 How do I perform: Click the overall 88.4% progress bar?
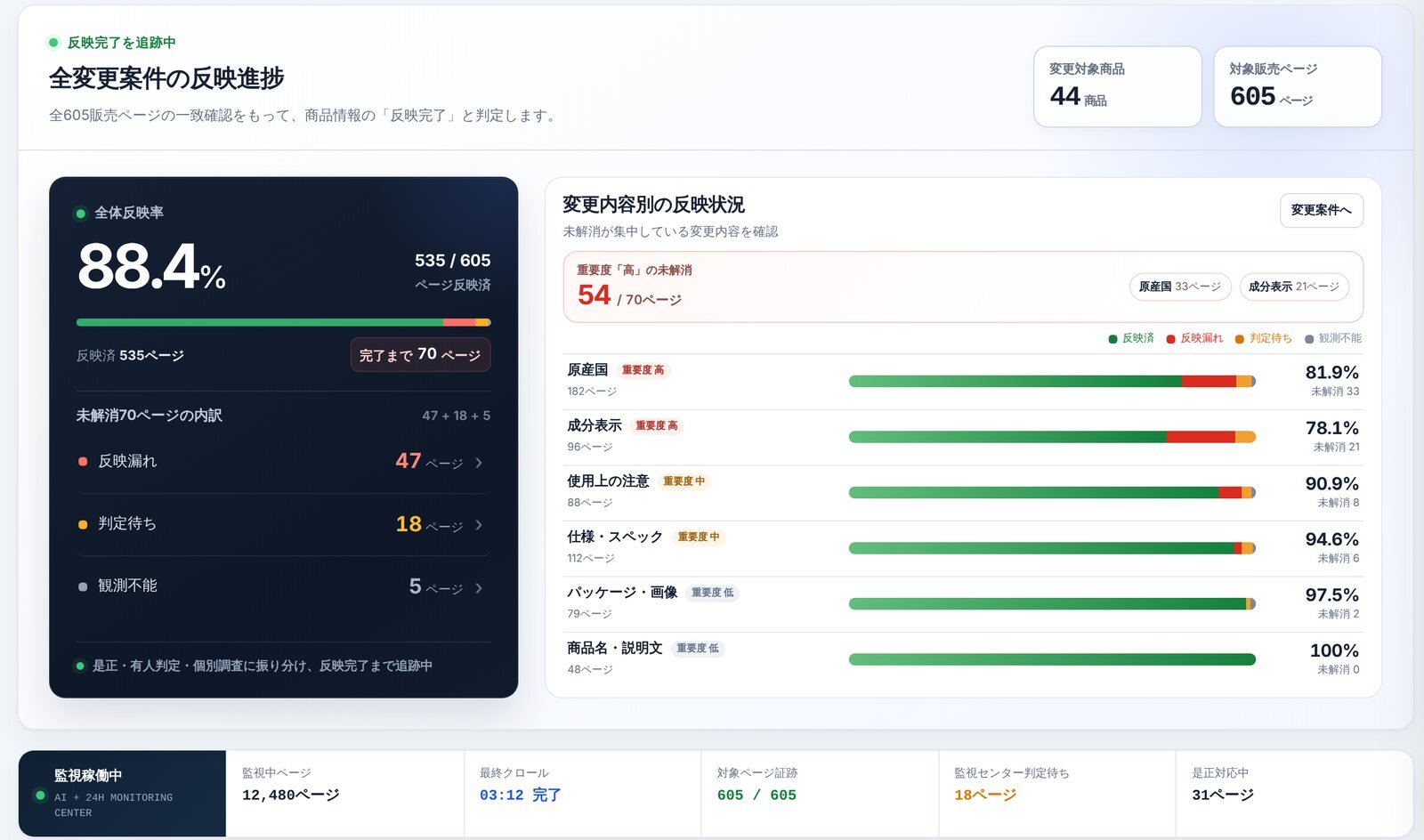tap(283, 322)
